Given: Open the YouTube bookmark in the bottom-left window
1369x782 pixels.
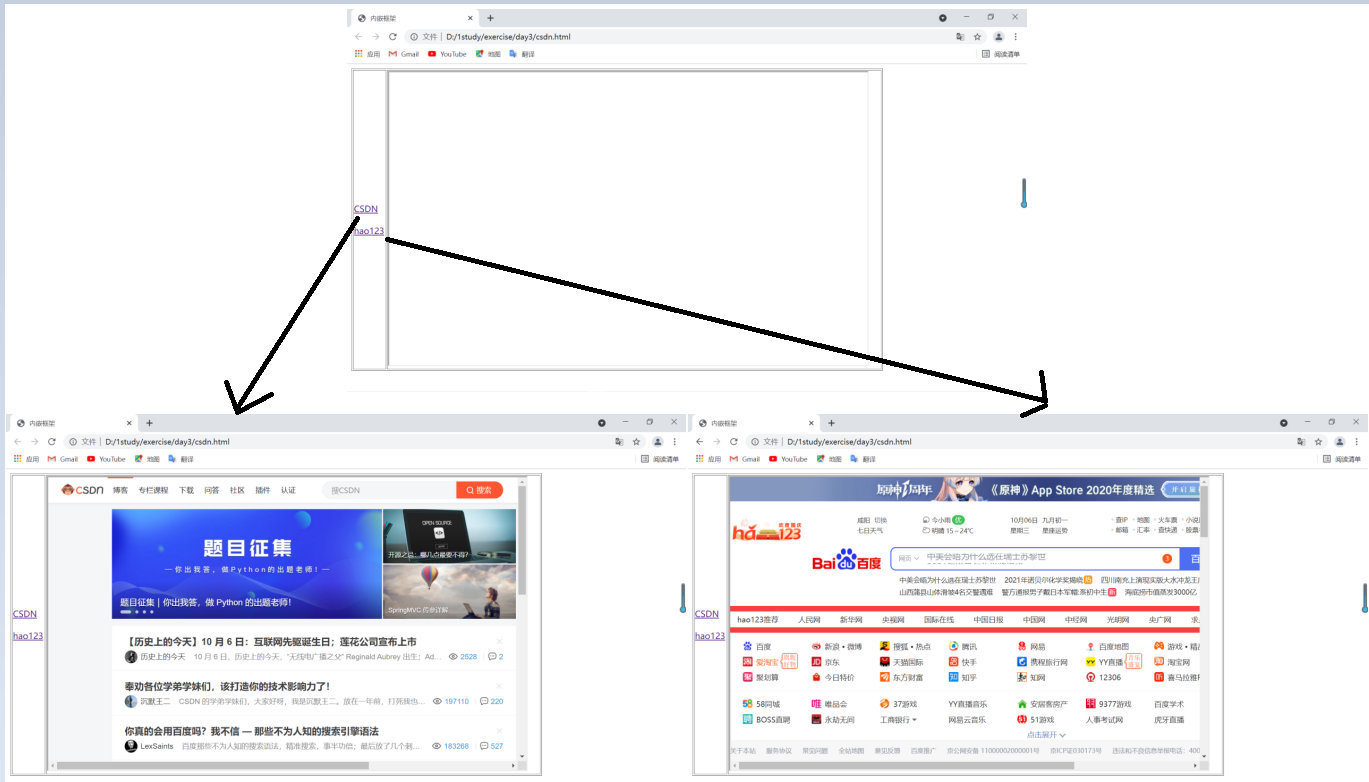Looking at the screenshot, I should coord(106,459).
